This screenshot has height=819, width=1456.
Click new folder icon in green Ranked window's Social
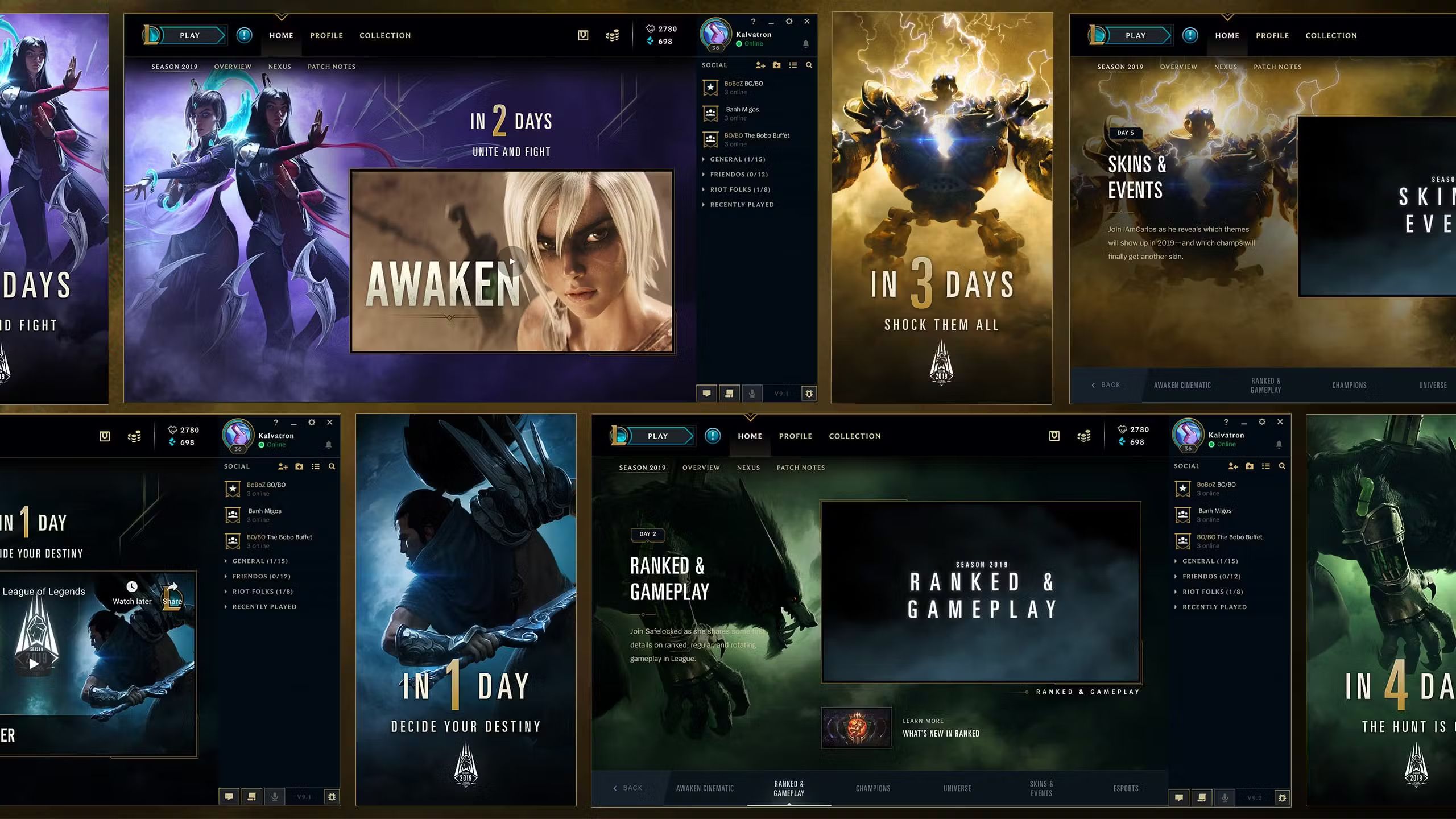(x=1250, y=466)
